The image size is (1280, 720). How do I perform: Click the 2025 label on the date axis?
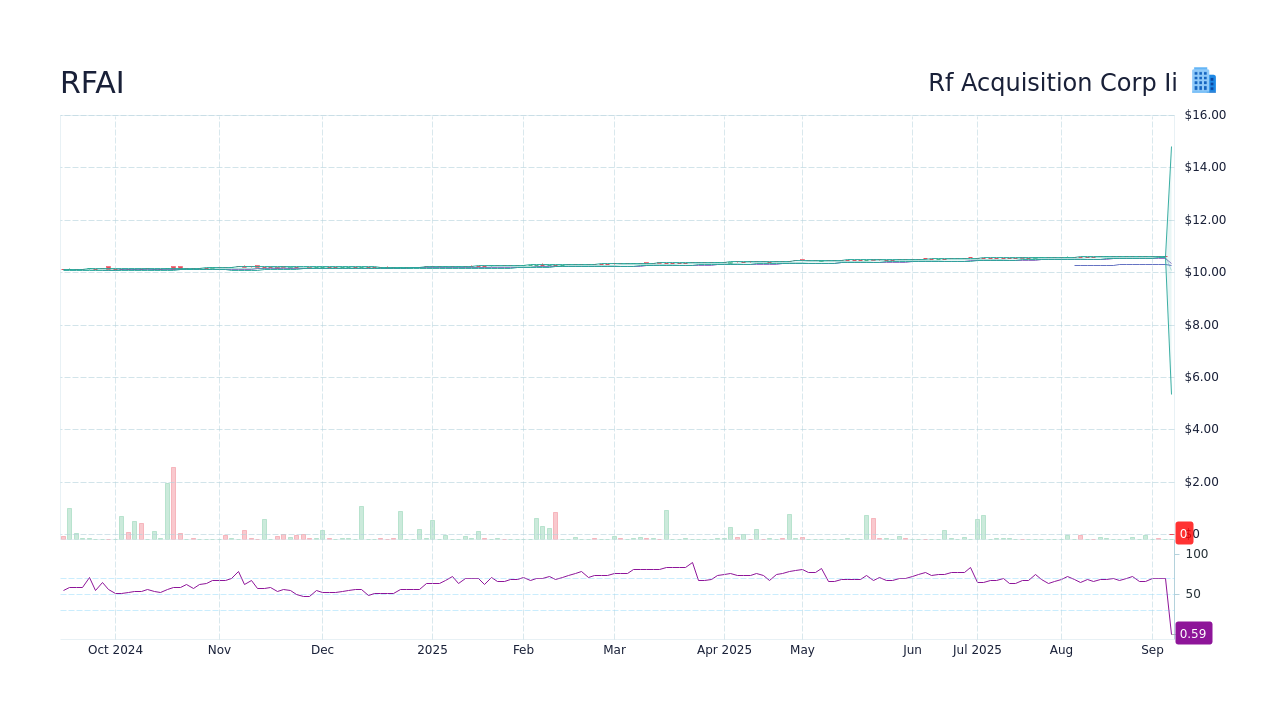coord(432,650)
